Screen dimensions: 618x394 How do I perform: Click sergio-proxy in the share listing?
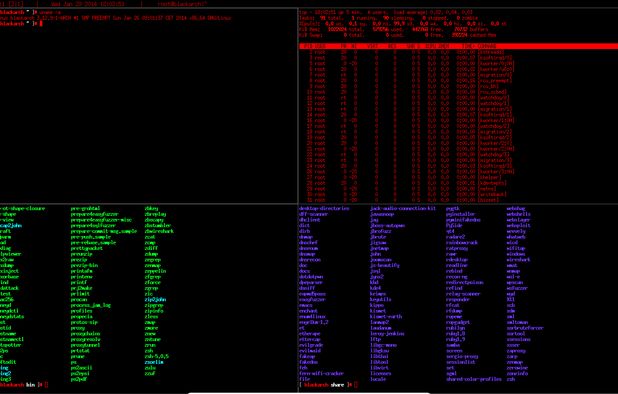point(462,357)
